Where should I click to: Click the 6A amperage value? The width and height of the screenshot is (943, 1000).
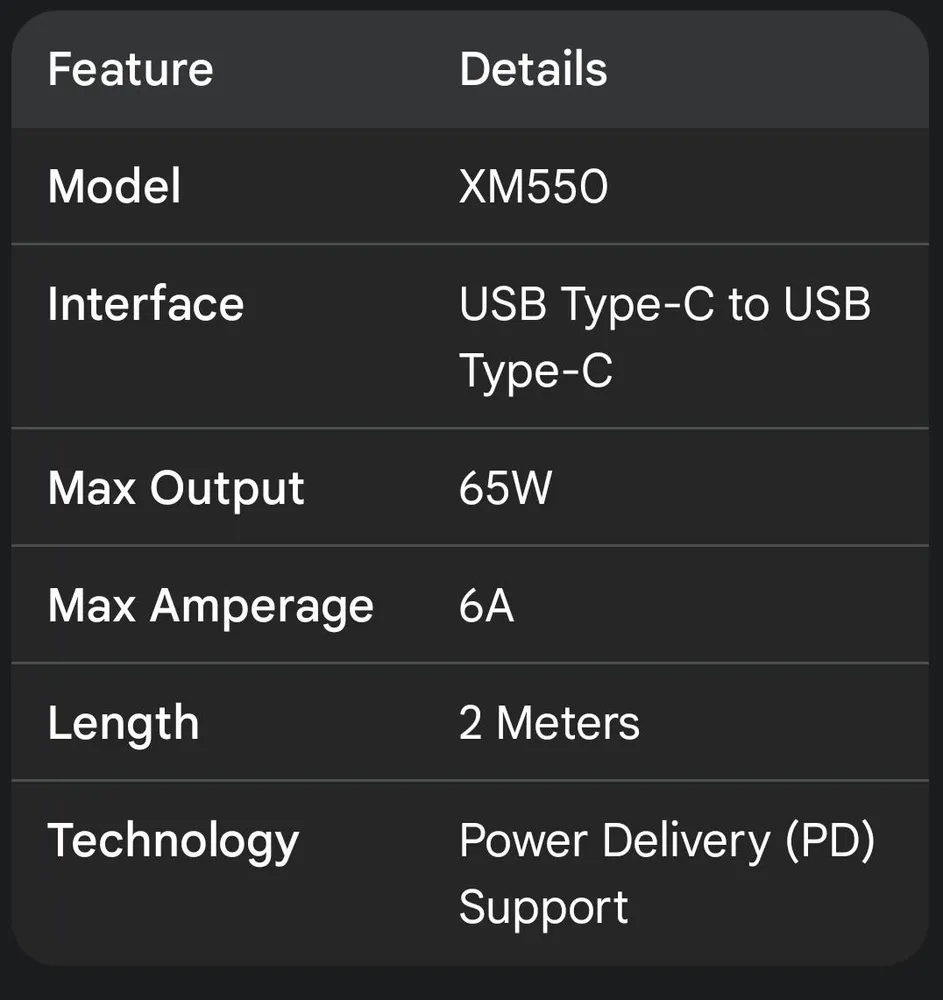point(486,606)
